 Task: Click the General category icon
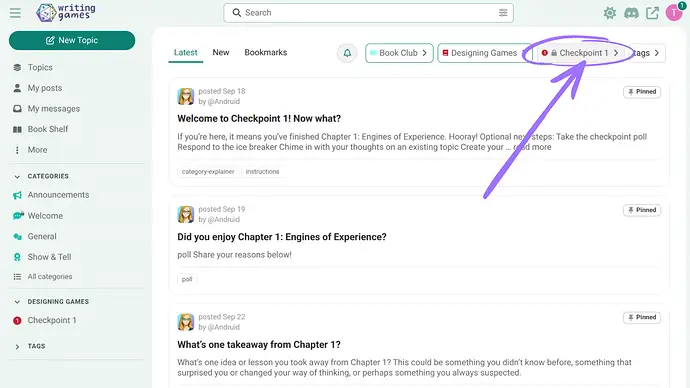[17, 236]
